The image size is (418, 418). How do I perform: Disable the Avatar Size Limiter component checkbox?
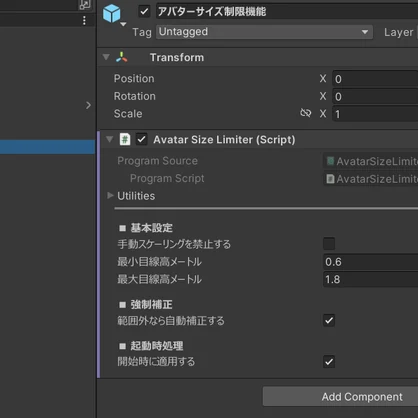coord(142,139)
